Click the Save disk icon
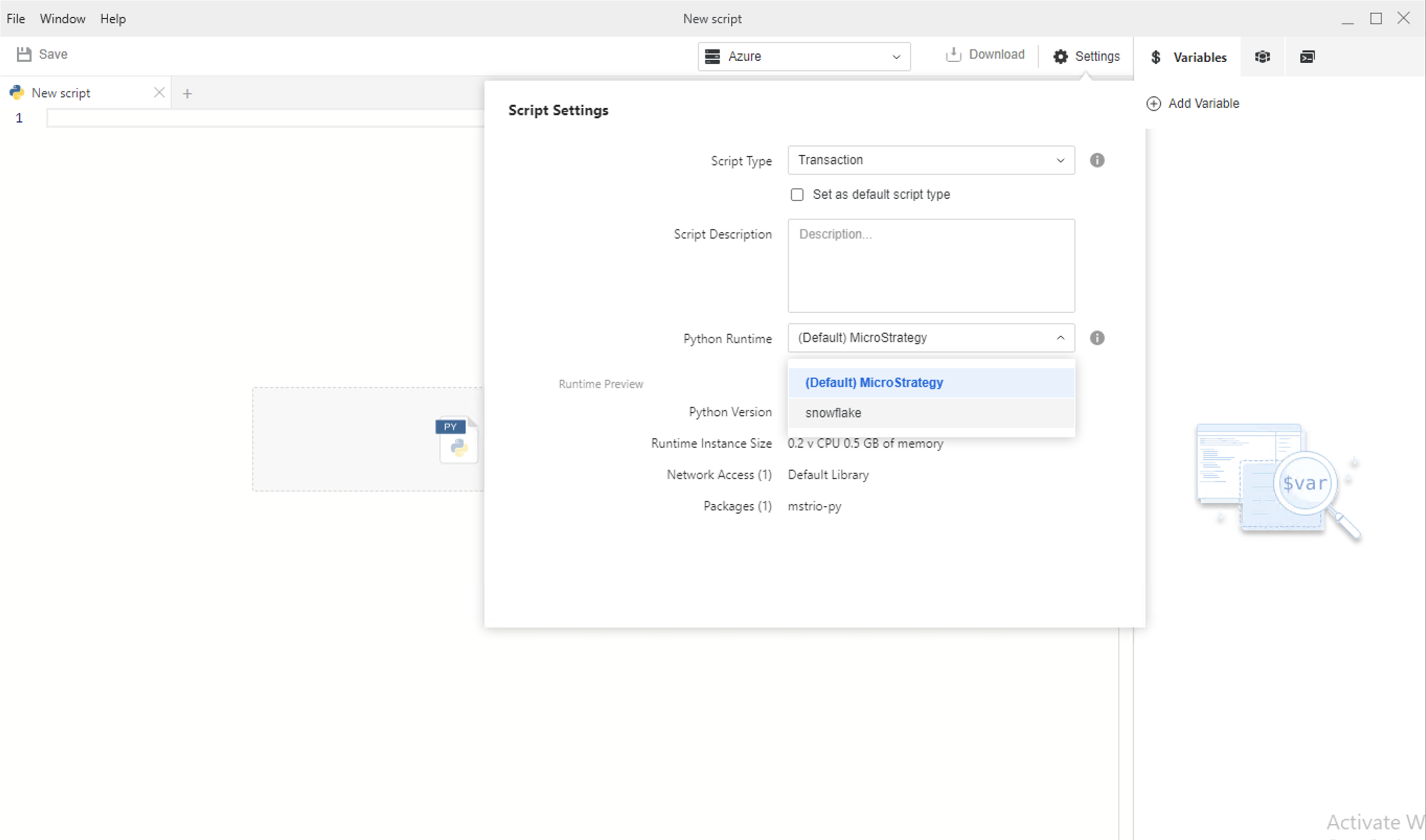 (24, 54)
